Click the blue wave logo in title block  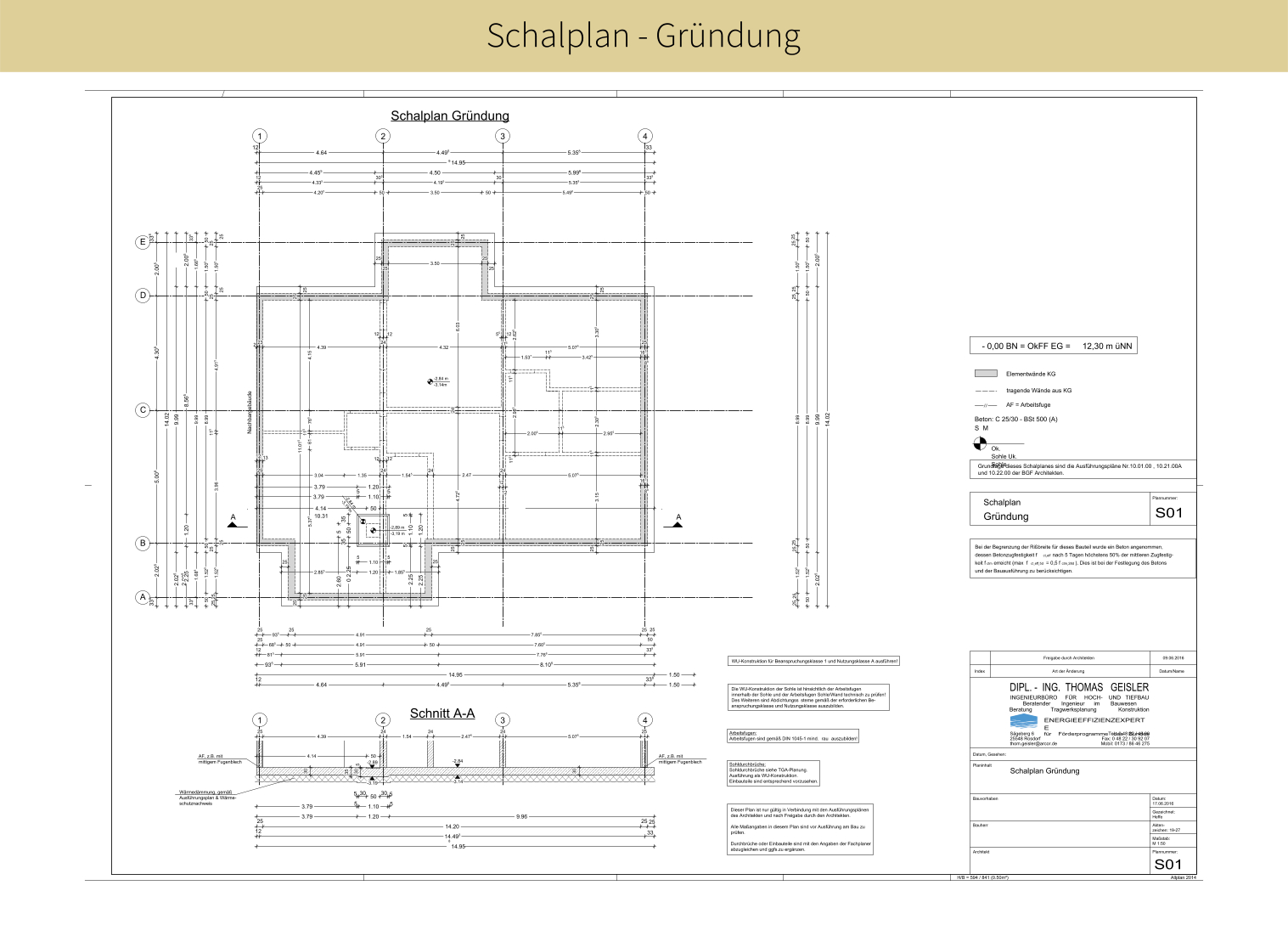(1023, 721)
